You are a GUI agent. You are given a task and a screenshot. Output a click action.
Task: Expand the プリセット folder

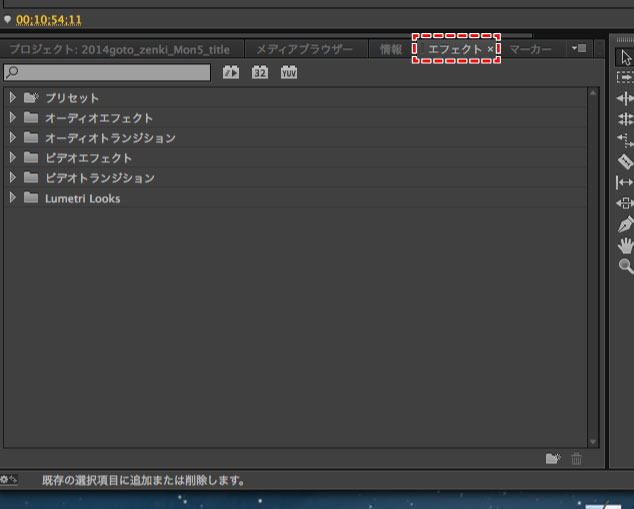coord(13,97)
